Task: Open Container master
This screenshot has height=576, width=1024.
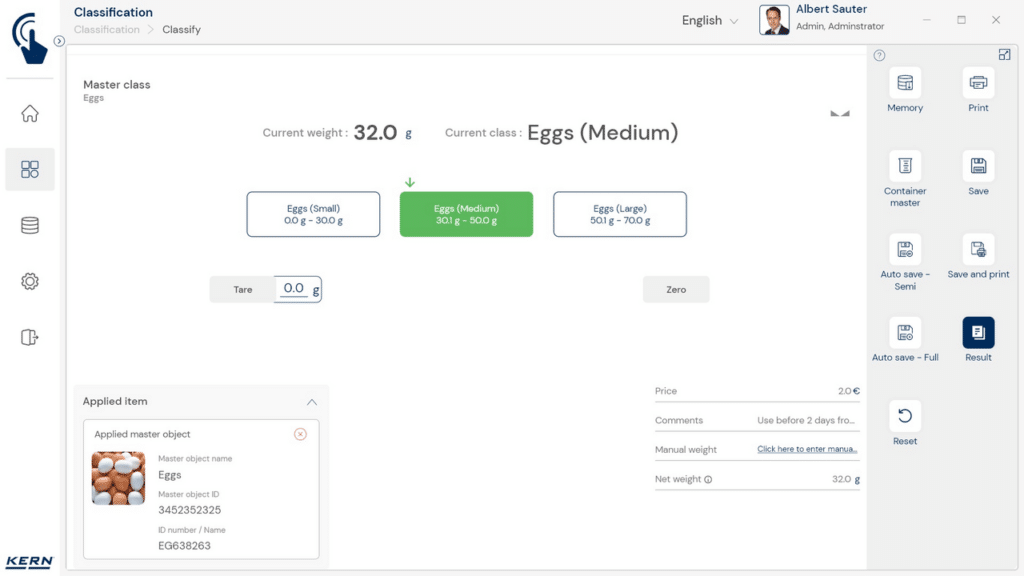Action: [x=904, y=166]
